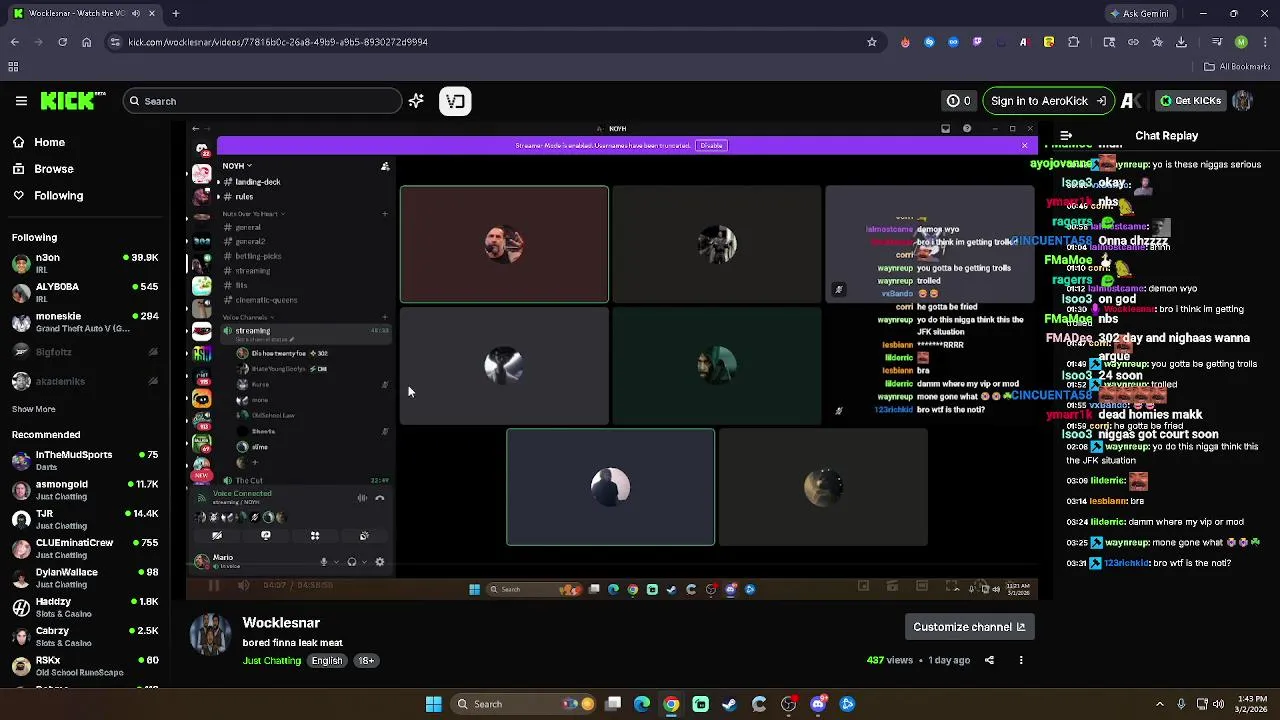Viewport: 1280px width, 720px height.
Task: Open the points counter showing 0
Action: coord(959,101)
